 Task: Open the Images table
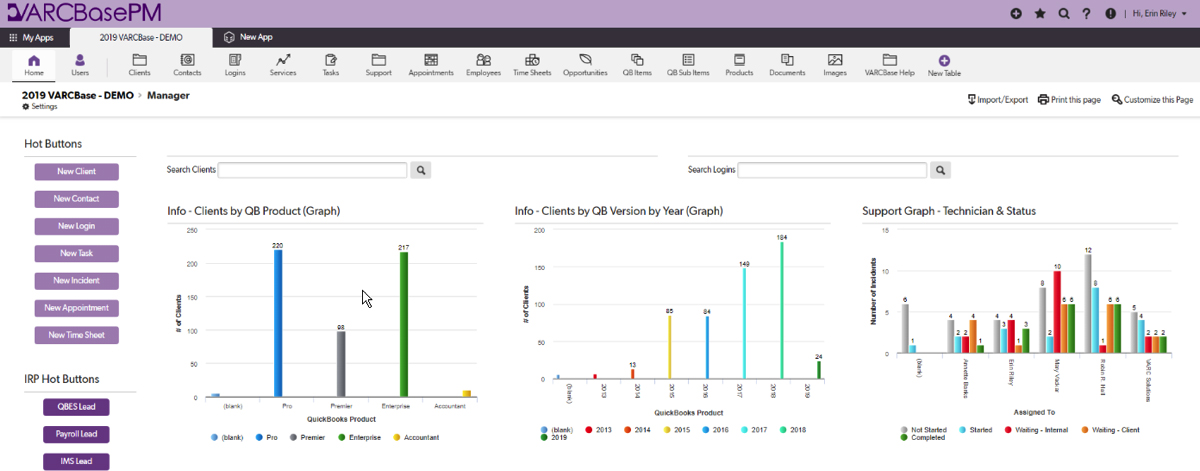point(835,65)
